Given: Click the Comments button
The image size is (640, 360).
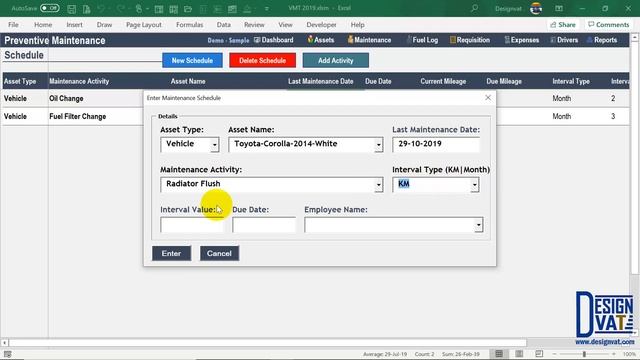Looking at the screenshot, I should [x=609, y=25].
